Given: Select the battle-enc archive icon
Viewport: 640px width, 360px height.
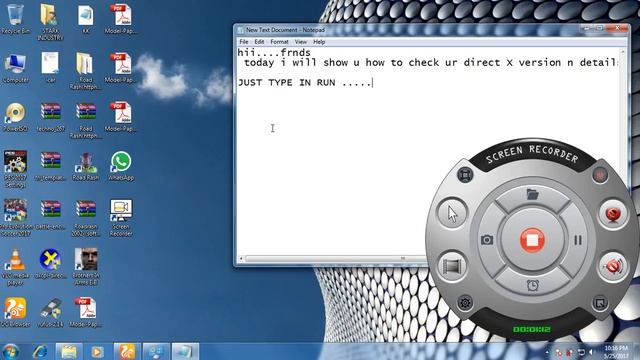Looking at the screenshot, I should point(50,215).
